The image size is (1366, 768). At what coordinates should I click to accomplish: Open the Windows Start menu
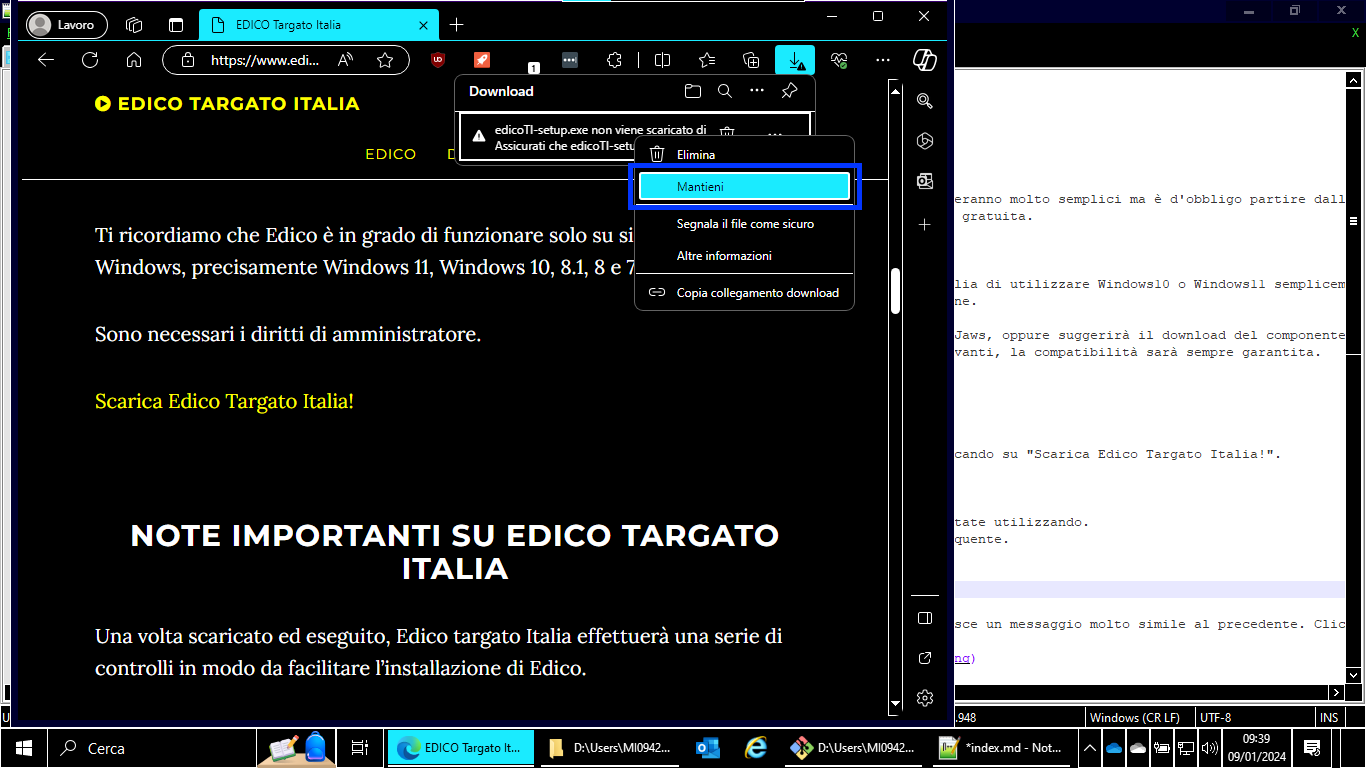coord(23,748)
